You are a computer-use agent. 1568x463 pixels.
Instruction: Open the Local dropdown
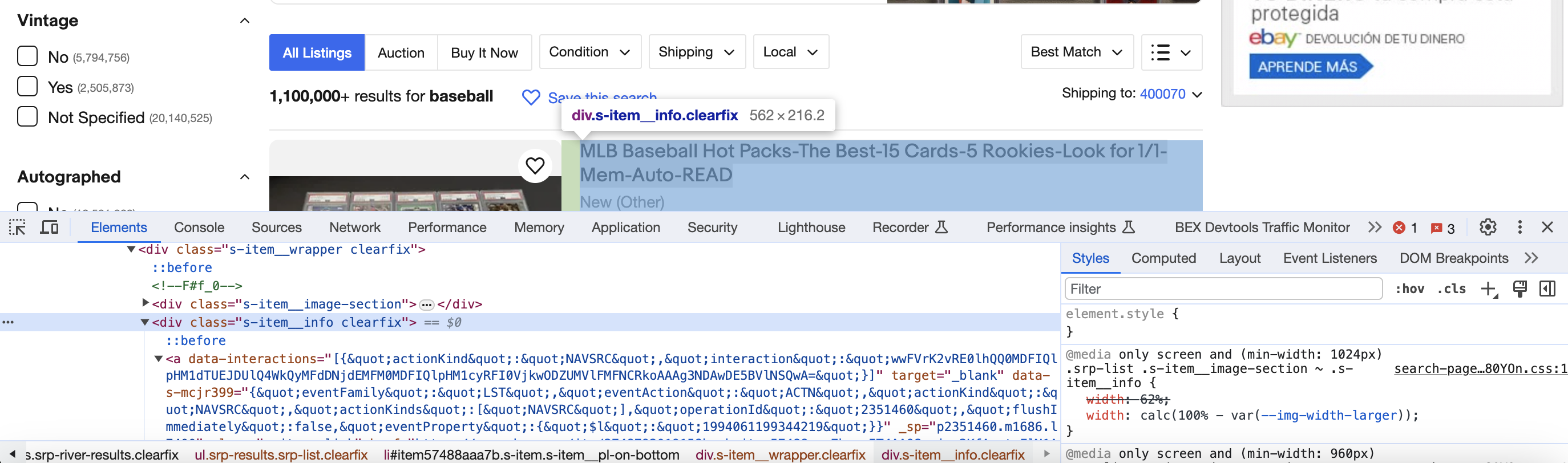[791, 52]
